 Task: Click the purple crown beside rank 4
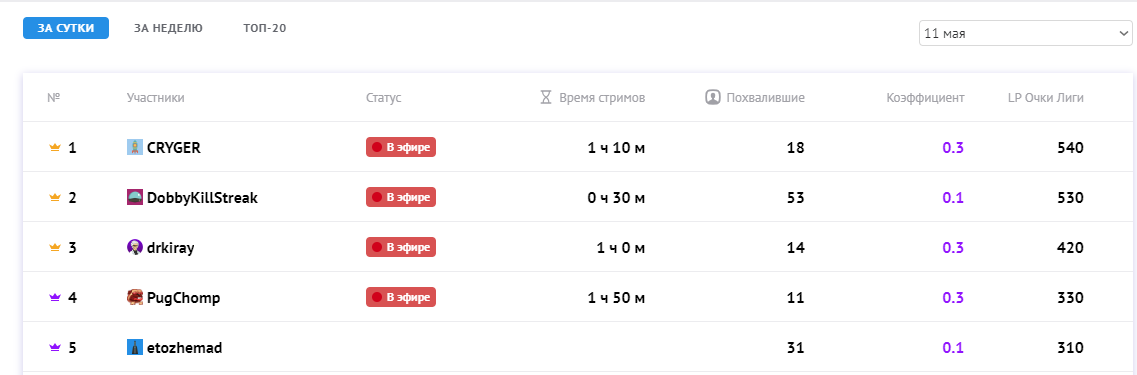[54, 297]
